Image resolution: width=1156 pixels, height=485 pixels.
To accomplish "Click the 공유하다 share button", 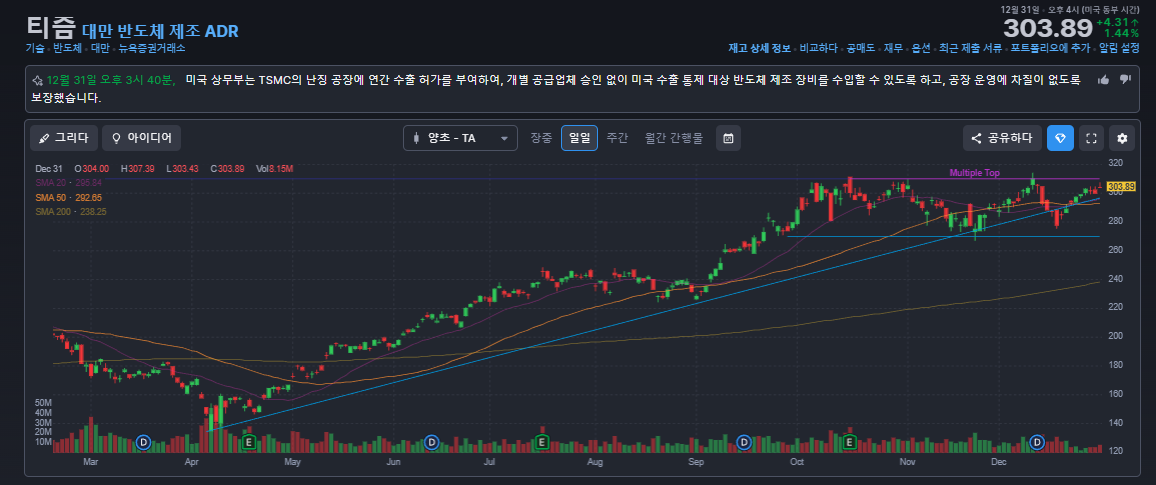I will pyautogui.click(x=1003, y=138).
